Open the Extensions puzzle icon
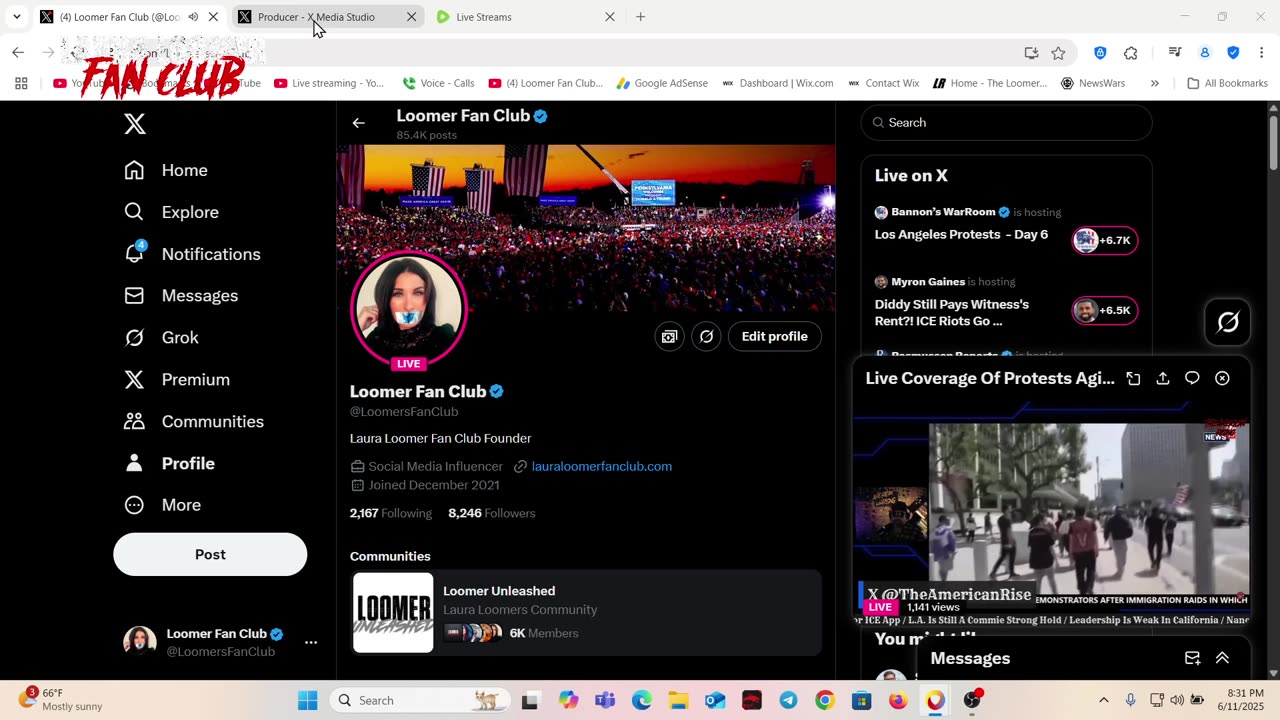This screenshot has width=1280, height=720. tap(1131, 53)
